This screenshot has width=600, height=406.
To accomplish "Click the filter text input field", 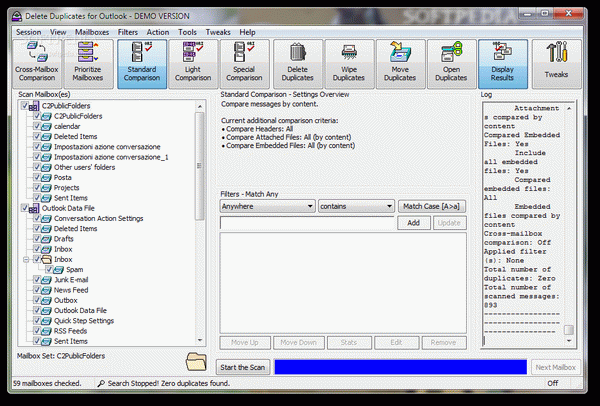I will click(307, 223).
